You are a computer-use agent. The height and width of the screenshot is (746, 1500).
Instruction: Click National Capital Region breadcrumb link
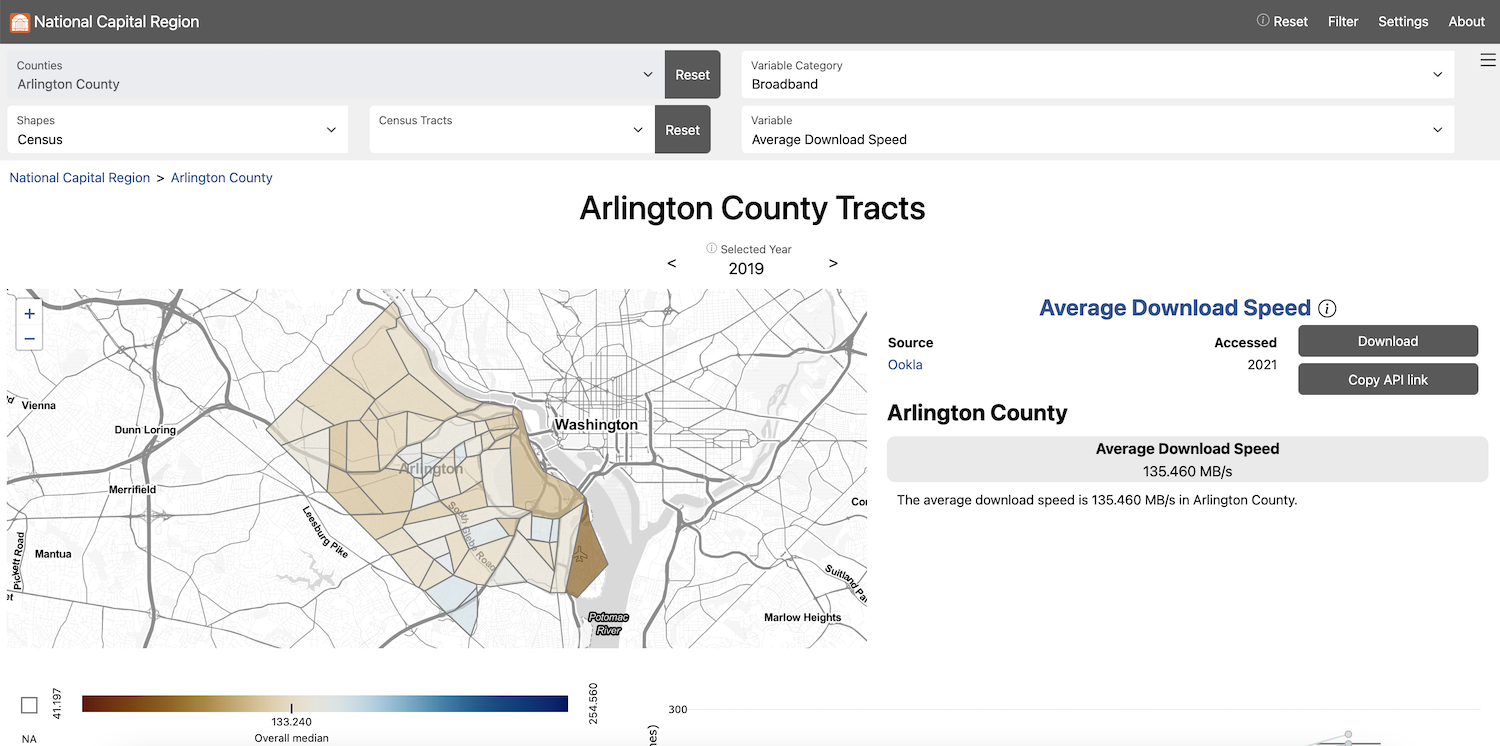[x=80, y=178]
